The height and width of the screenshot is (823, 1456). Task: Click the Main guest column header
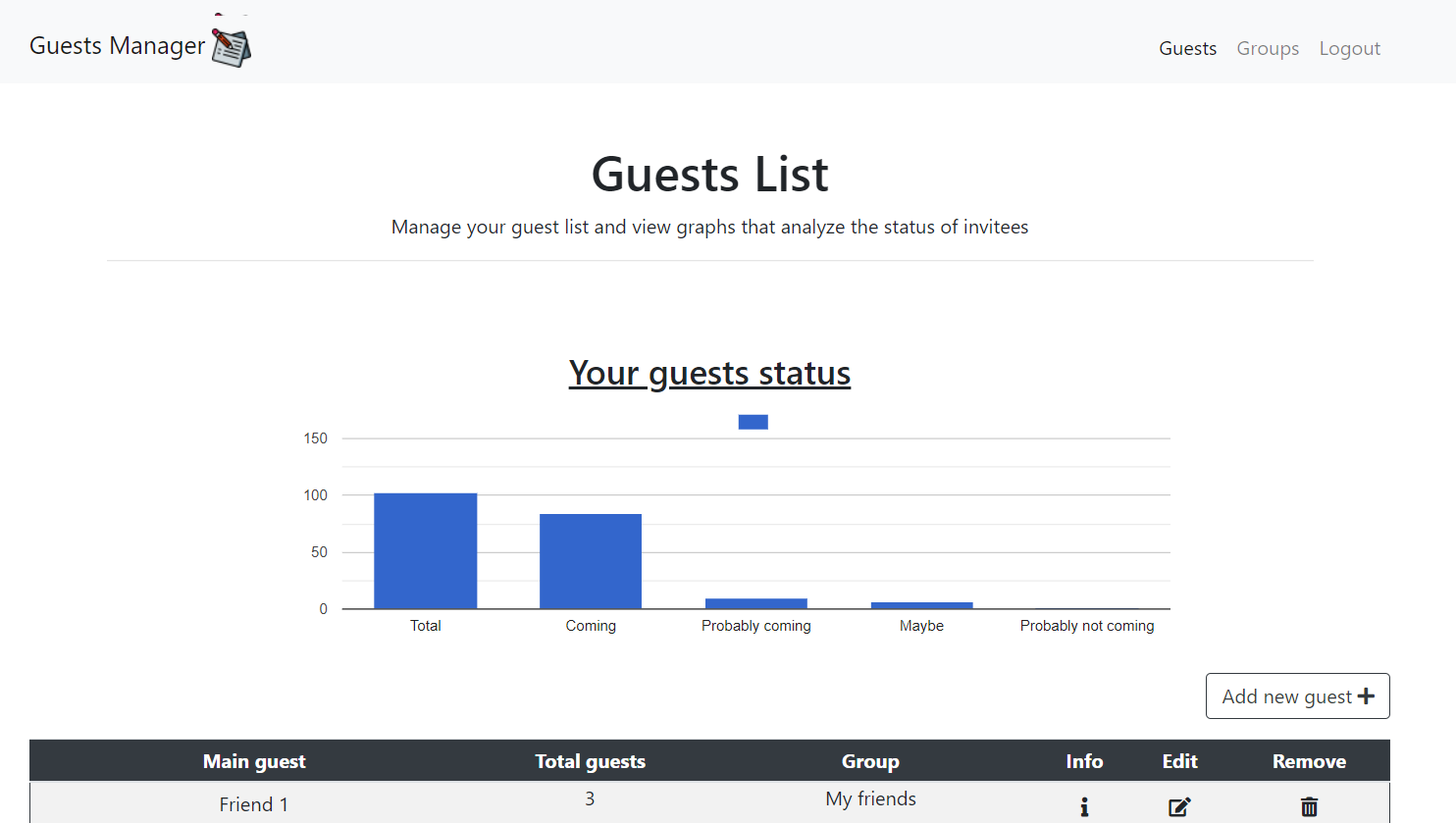pos(254,761)
